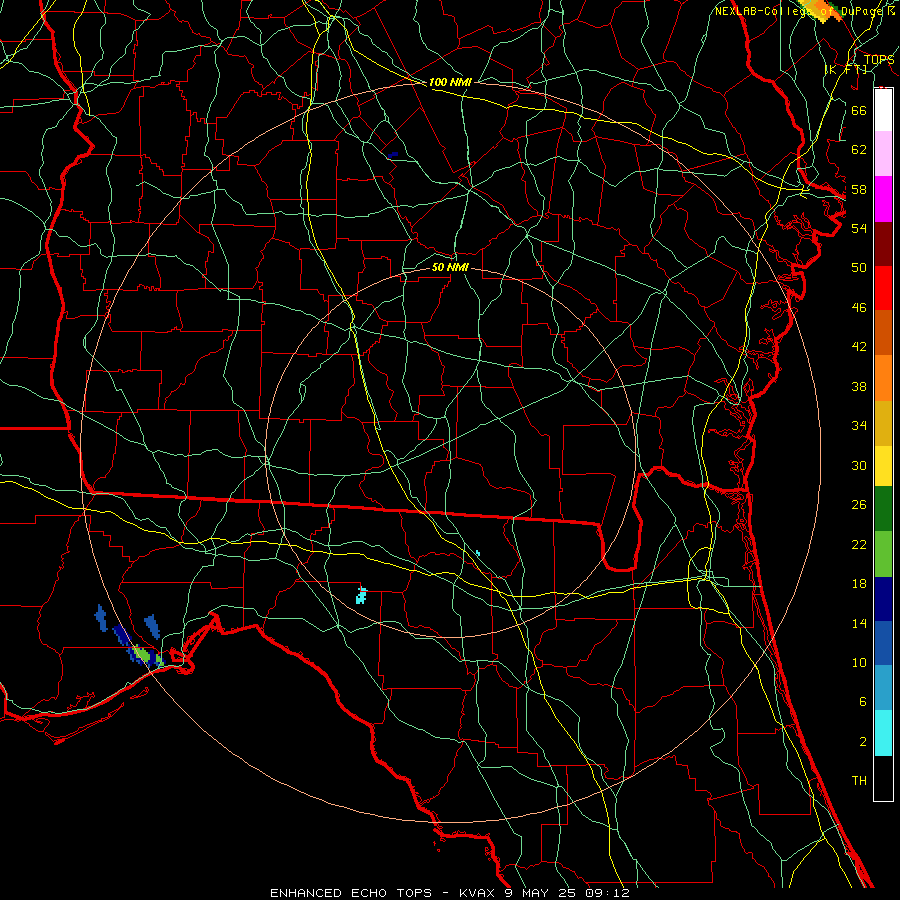Click the legend value '50'
The width and height of the screenshot is (900, 900).
[x=859, y=267]
